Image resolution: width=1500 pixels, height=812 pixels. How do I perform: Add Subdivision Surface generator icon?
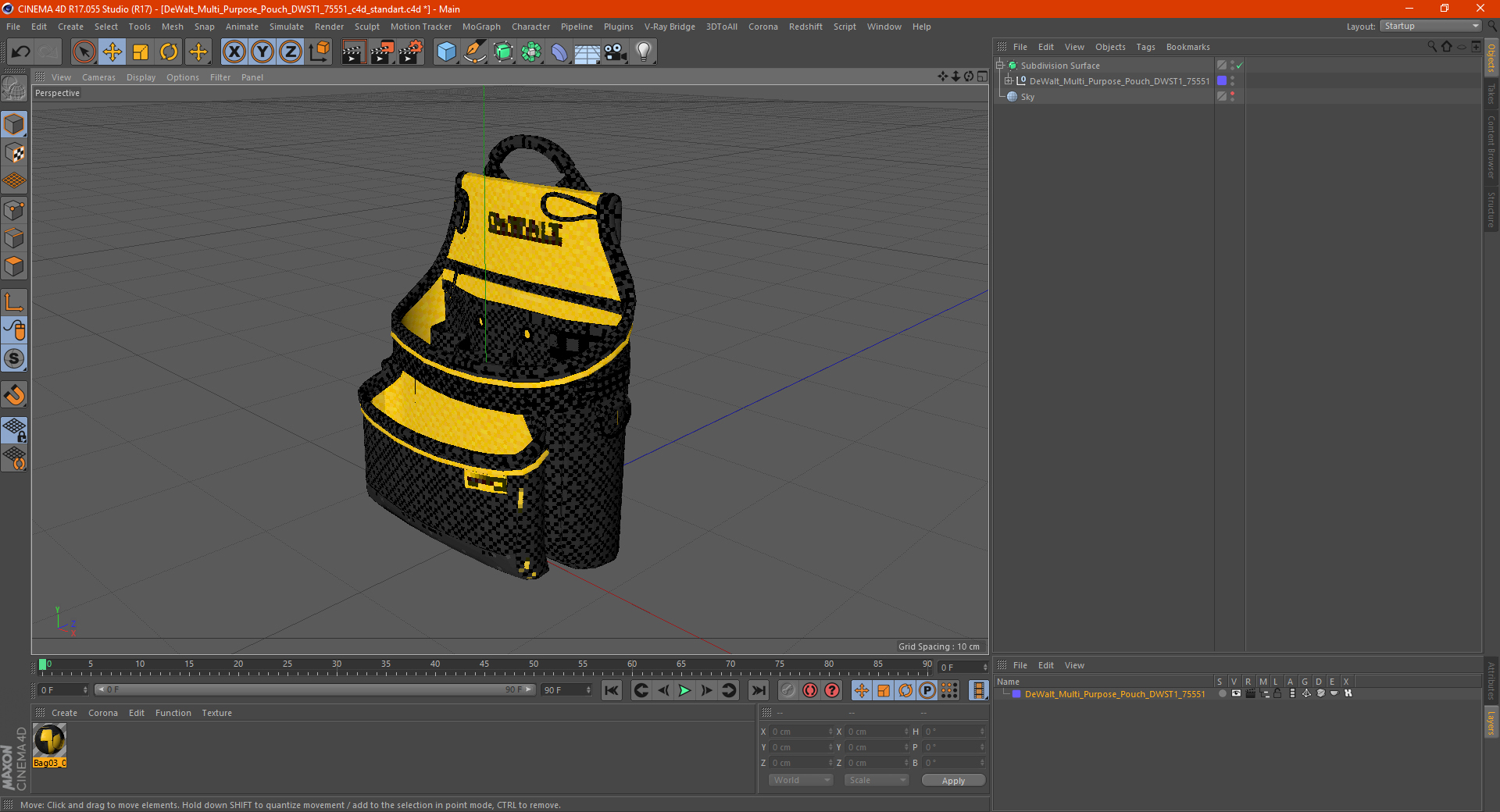(x=503, y=52)
